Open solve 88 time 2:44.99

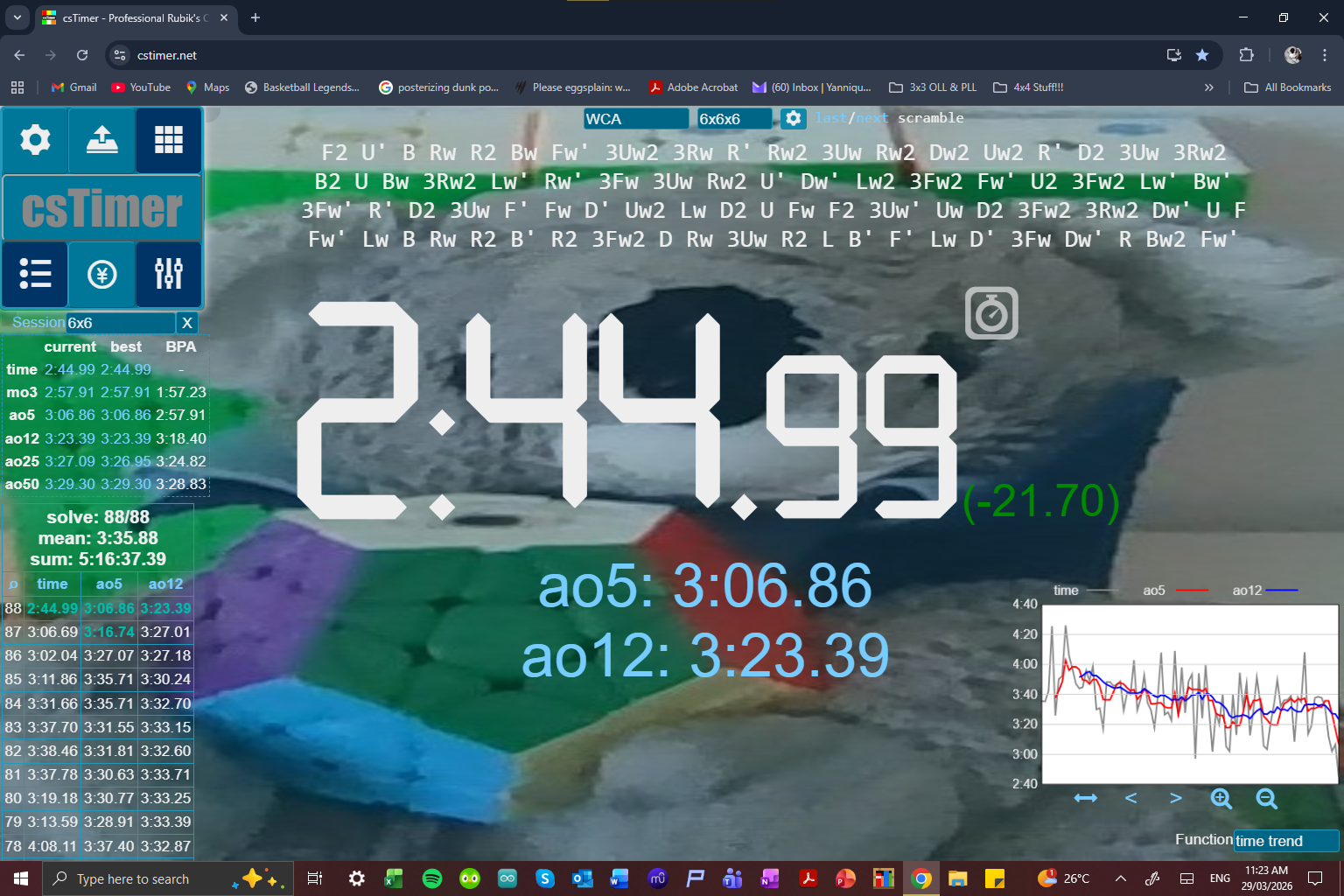coord(52,608)
